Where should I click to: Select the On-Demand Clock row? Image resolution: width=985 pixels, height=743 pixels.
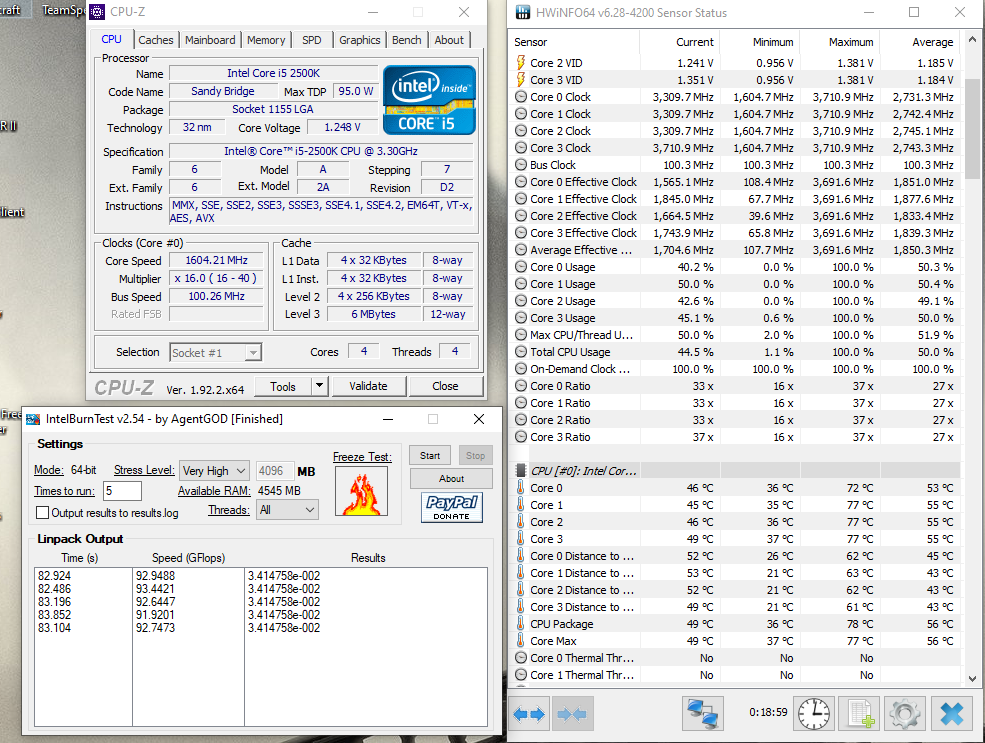[735, 369]
